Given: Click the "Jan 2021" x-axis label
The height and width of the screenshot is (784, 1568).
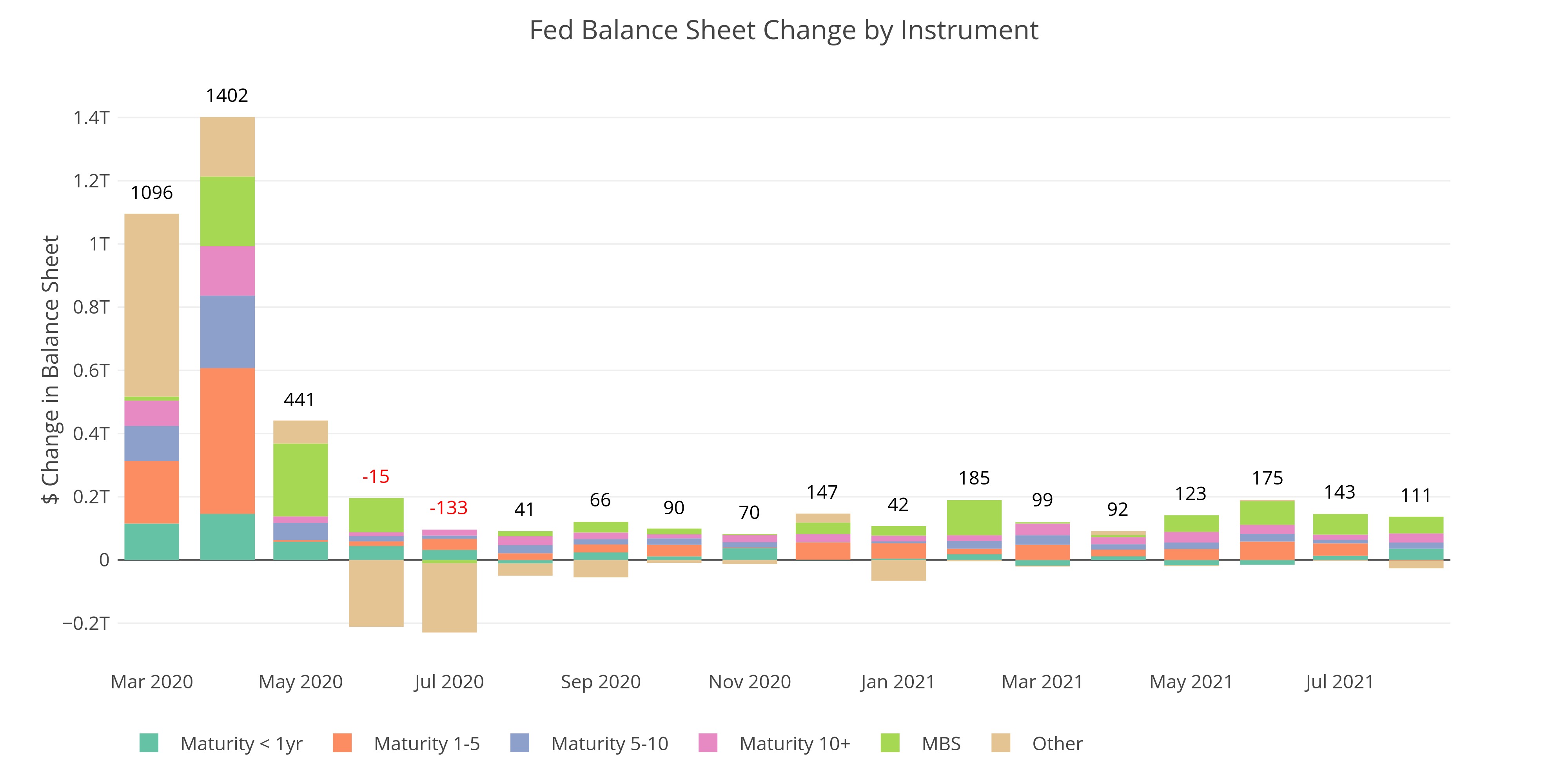Looking at the screenshot, I should click(x=898, y=682).
